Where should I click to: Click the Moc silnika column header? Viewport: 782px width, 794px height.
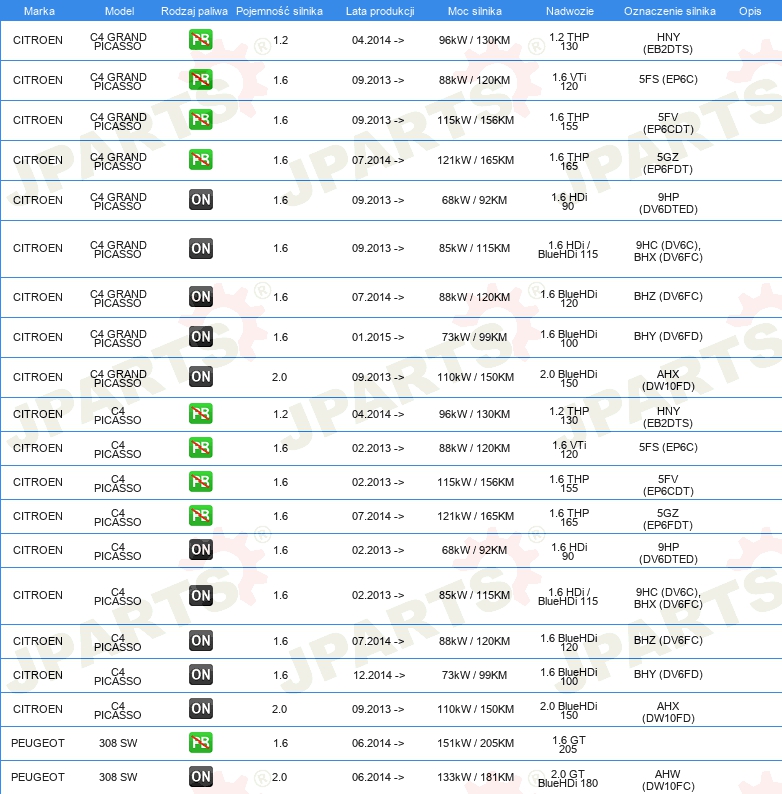point(475,11)
